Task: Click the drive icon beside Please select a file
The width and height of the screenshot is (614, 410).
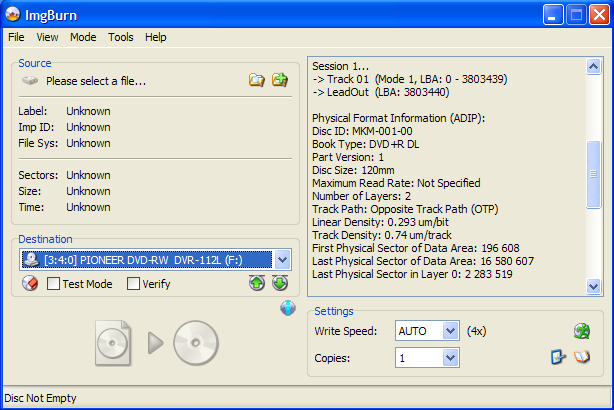Action: (30, 81)
